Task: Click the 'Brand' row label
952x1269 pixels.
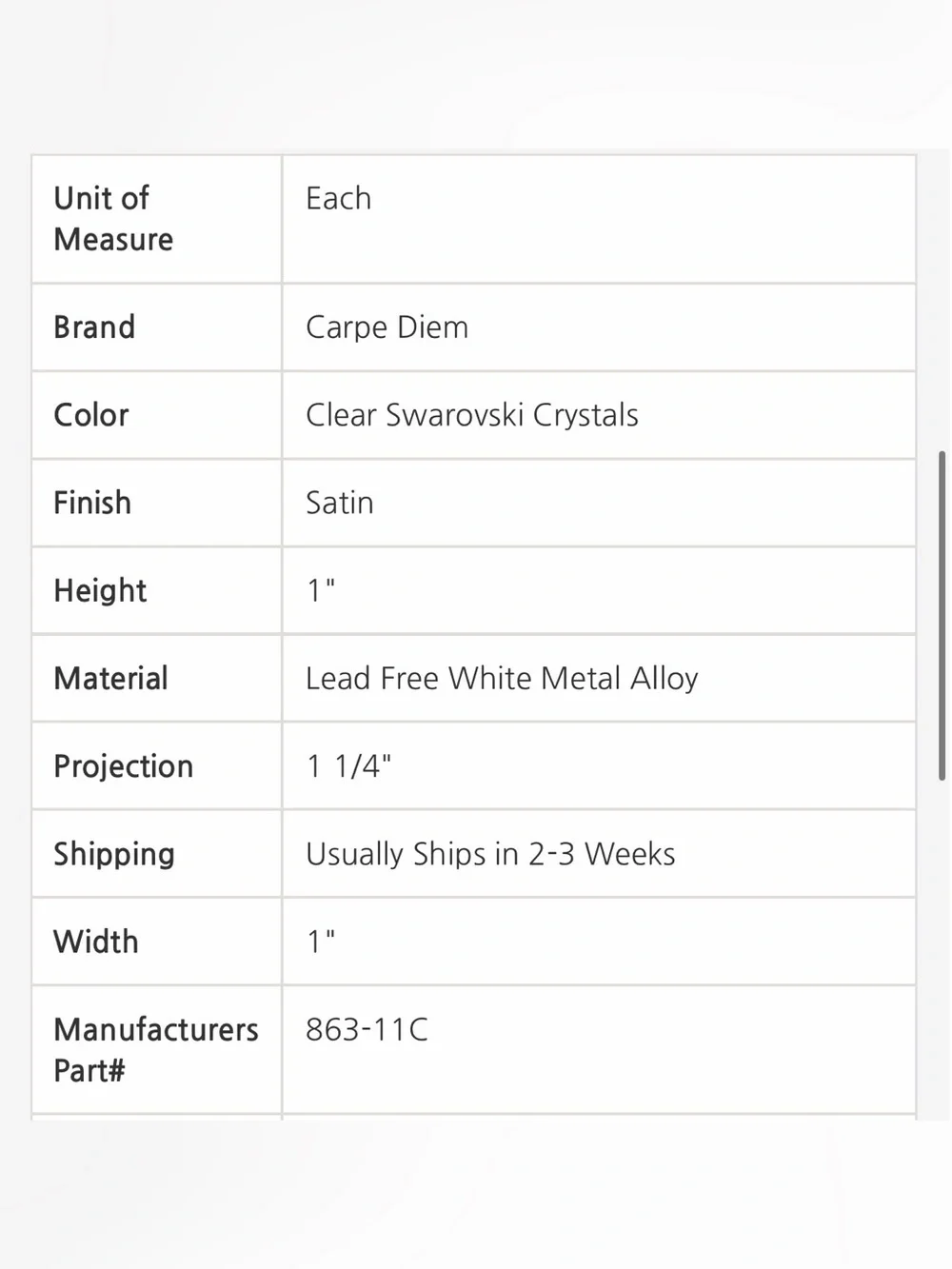Action: pyautogui.click(x=94, y=327)
